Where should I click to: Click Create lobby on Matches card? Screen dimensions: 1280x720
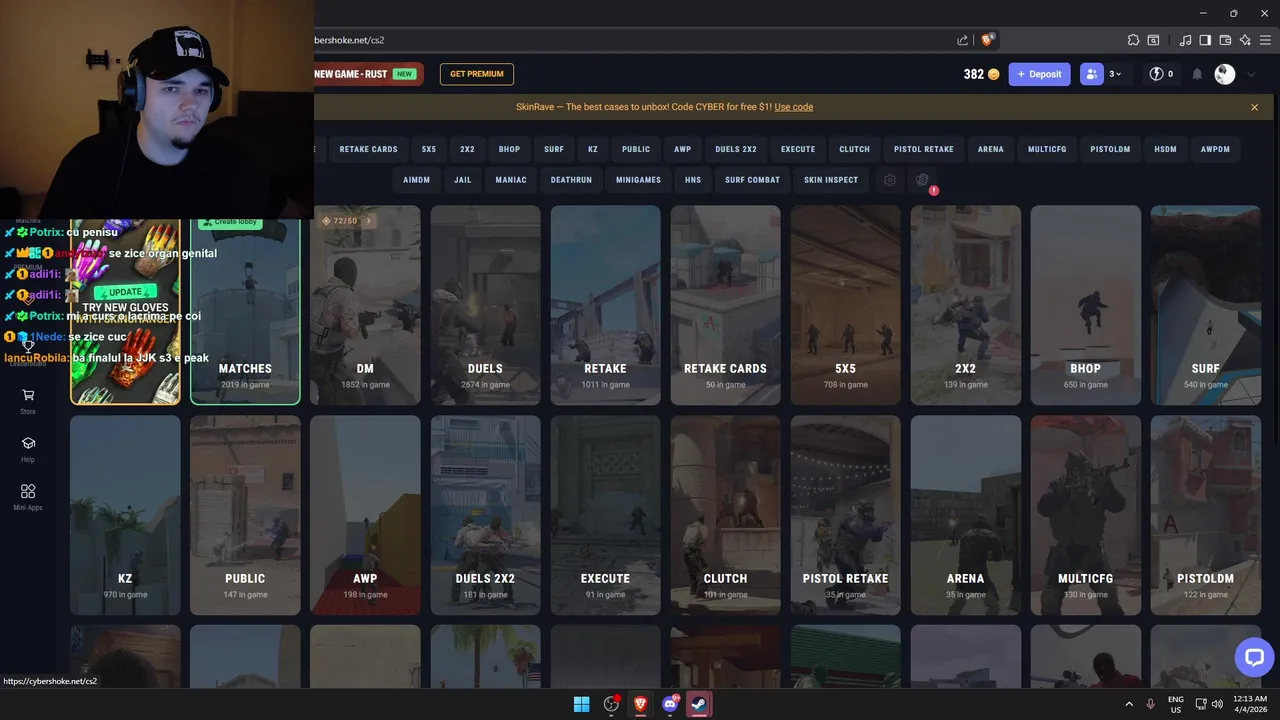231,222
